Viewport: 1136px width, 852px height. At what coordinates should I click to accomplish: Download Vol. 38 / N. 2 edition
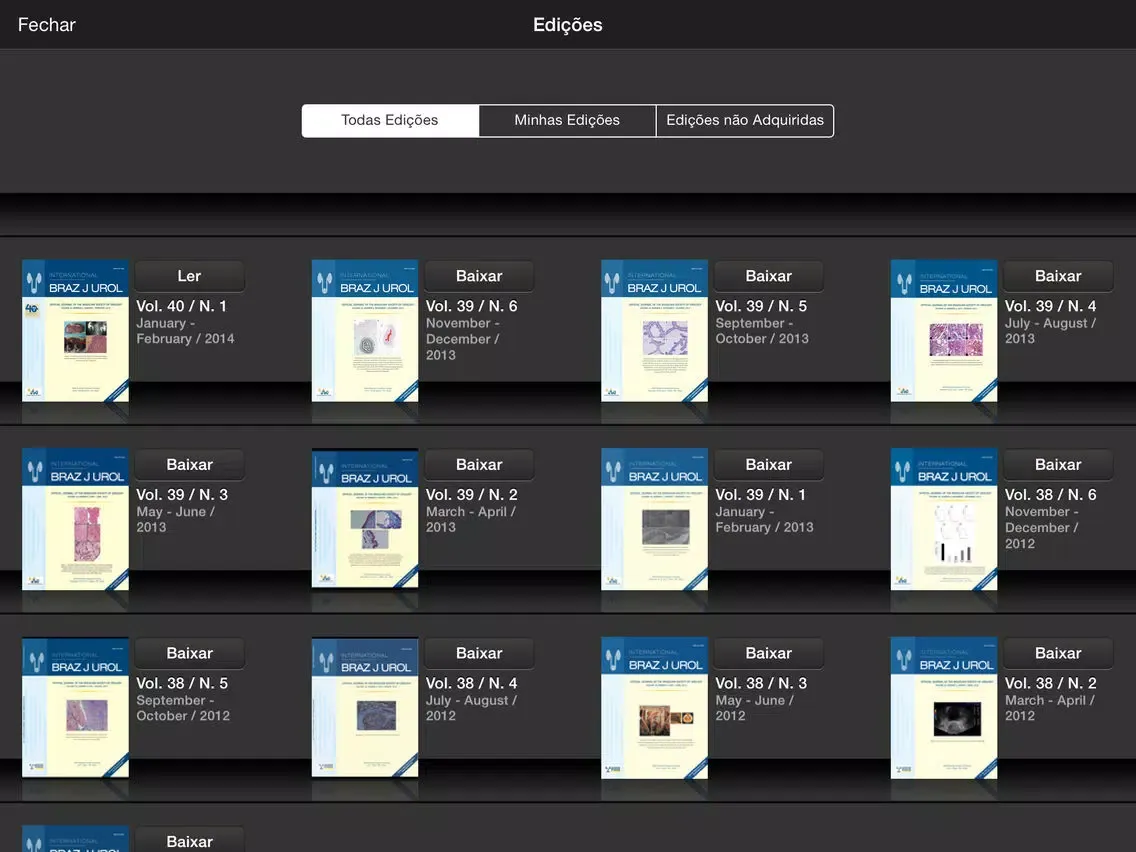(1058, 653)
